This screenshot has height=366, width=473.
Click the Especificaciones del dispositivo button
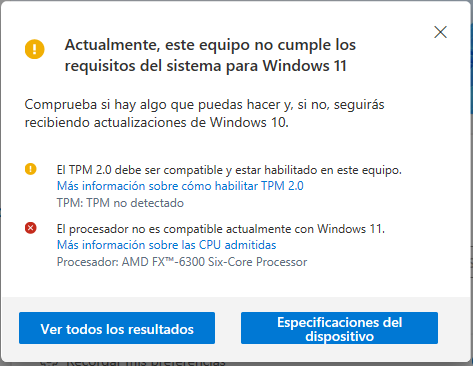[x=339, y=328]
